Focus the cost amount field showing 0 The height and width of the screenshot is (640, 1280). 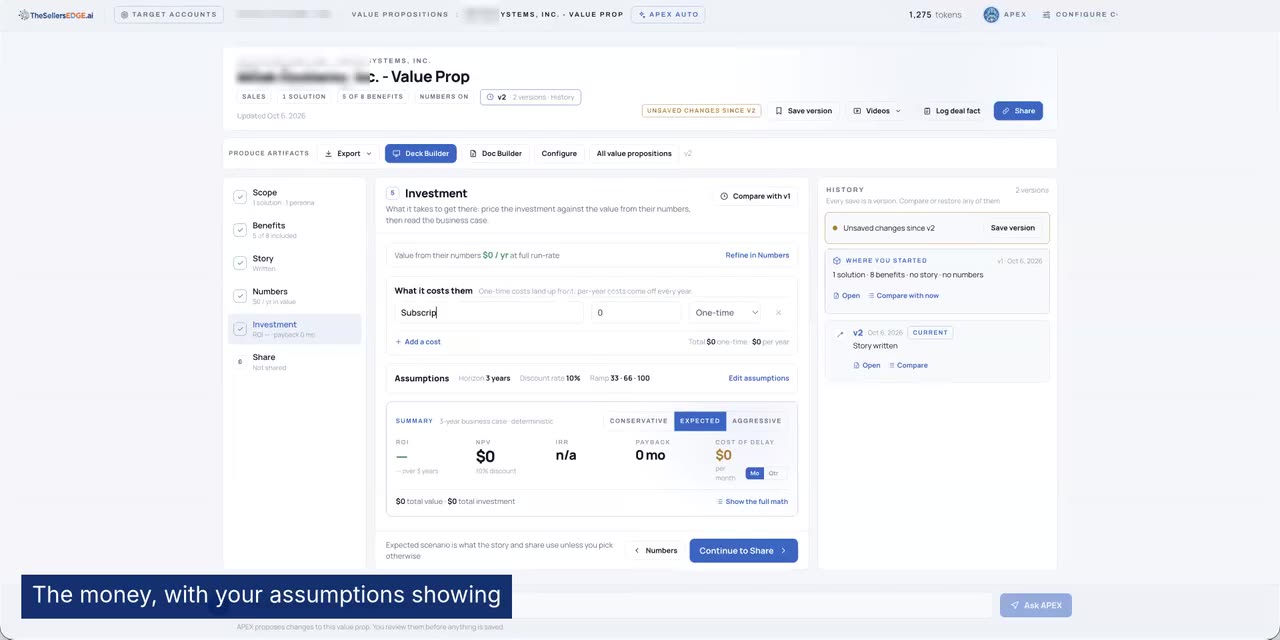tap(636, 313)
